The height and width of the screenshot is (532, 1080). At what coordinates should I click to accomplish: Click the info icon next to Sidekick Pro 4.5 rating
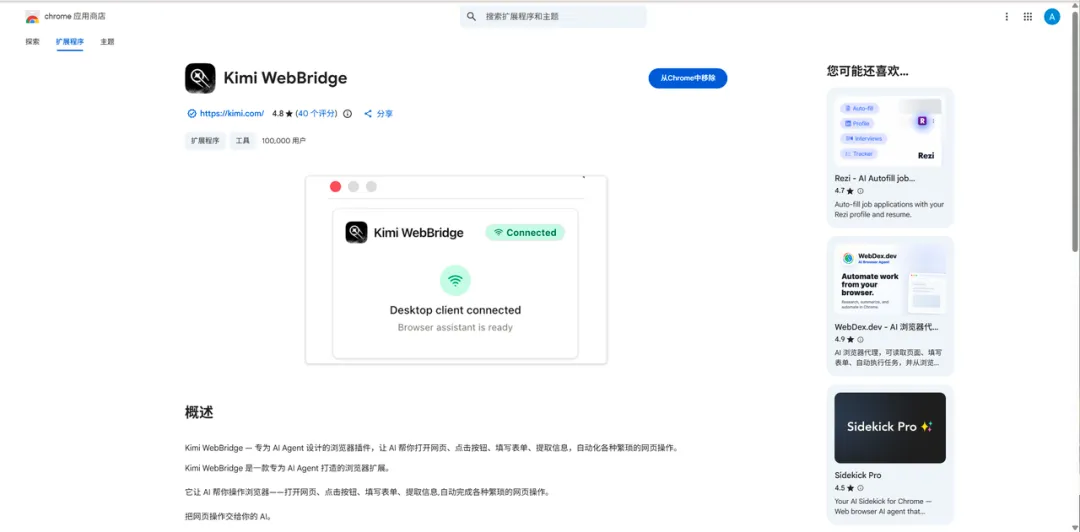(860, 488)
